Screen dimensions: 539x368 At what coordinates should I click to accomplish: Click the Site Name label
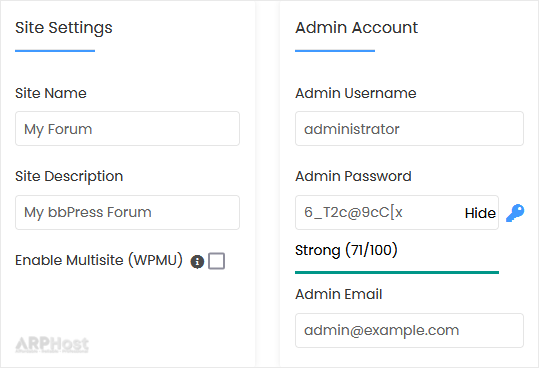tap(51, 93)
